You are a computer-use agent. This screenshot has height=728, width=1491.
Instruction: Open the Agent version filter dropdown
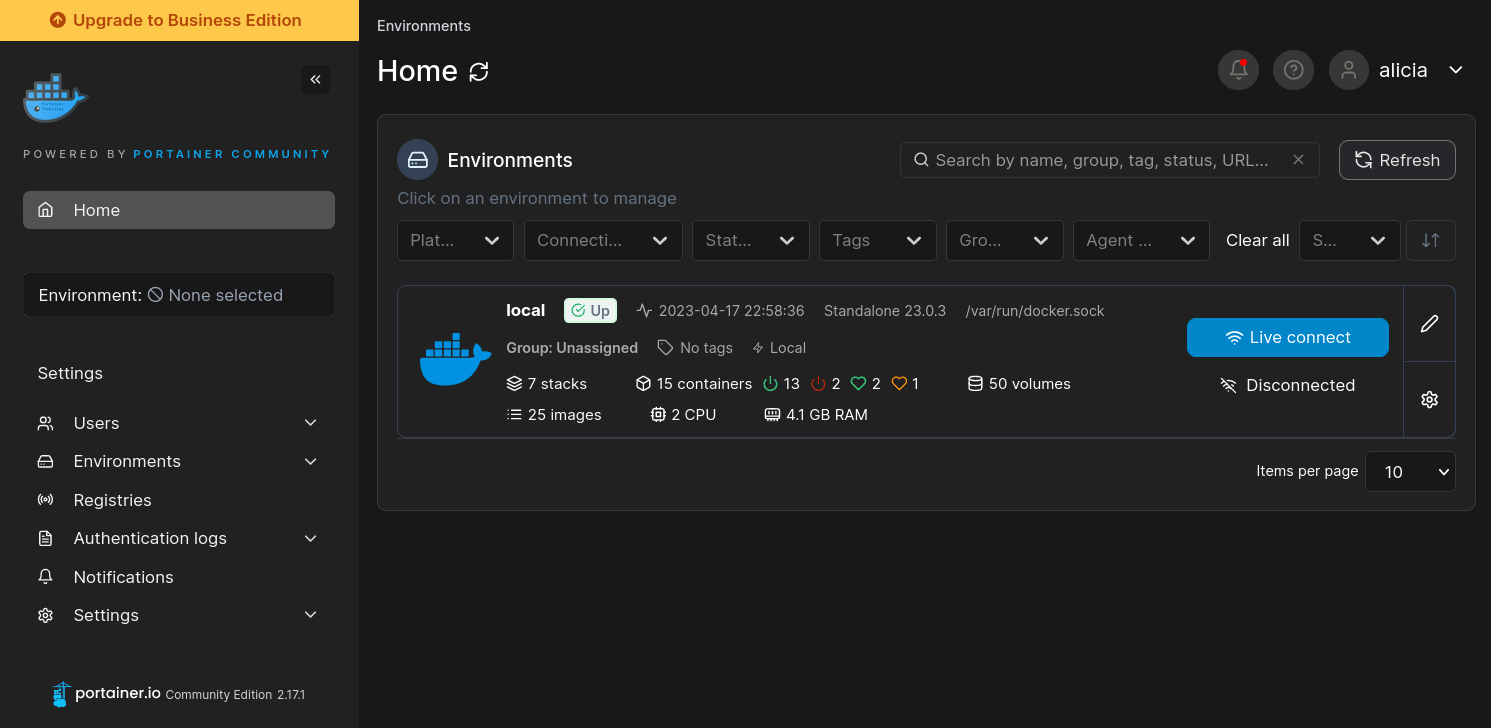(x=1141, y=241)
